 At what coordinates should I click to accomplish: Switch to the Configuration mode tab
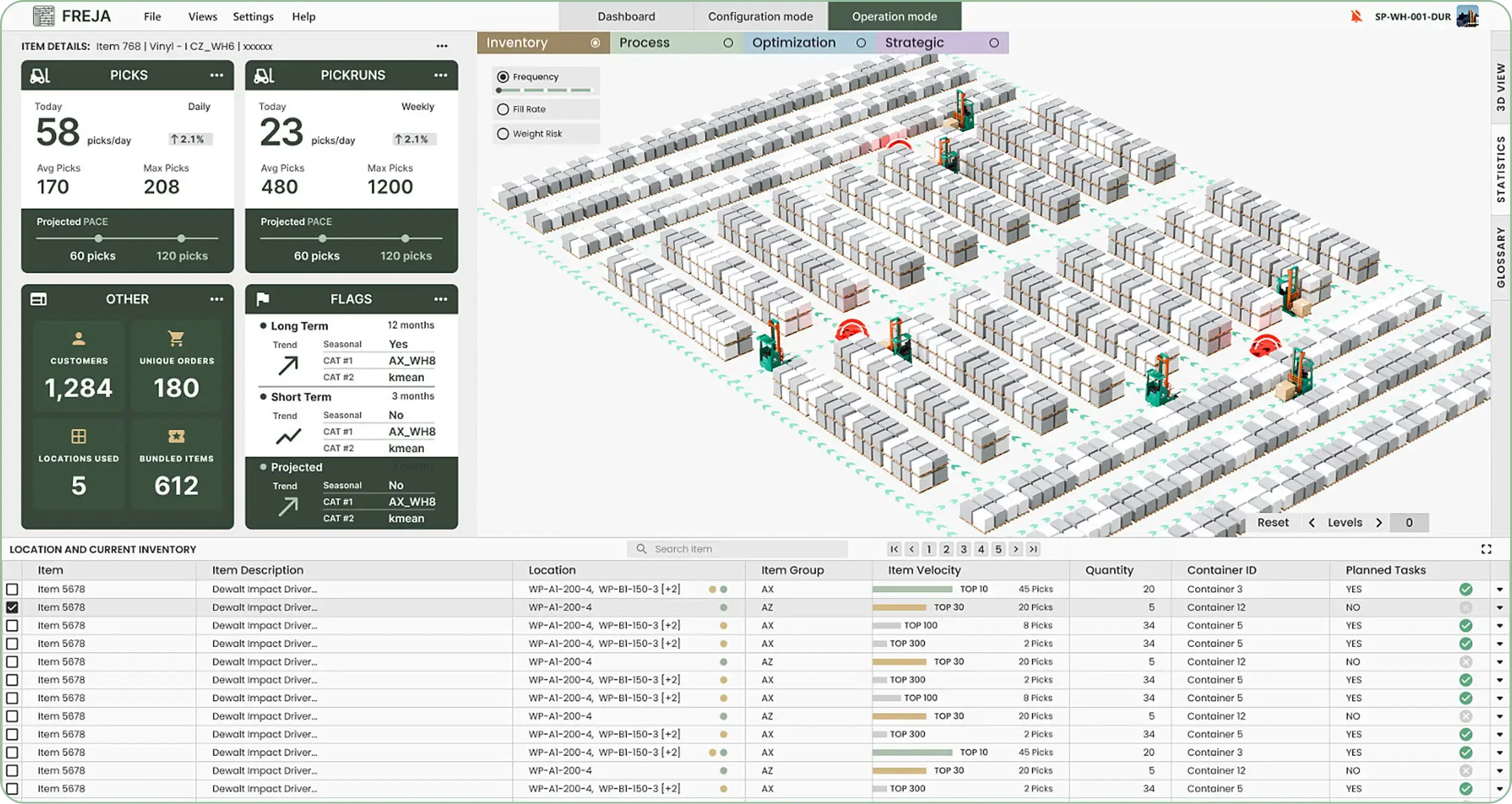tap(760, 17)
